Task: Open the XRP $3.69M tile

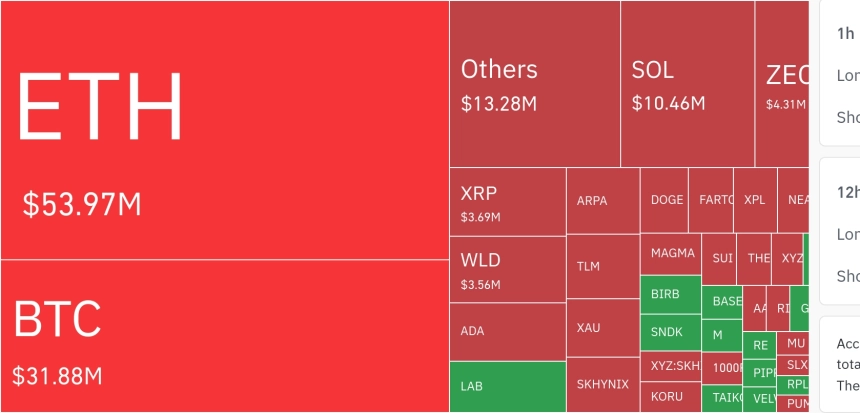Action: point(508,202)
